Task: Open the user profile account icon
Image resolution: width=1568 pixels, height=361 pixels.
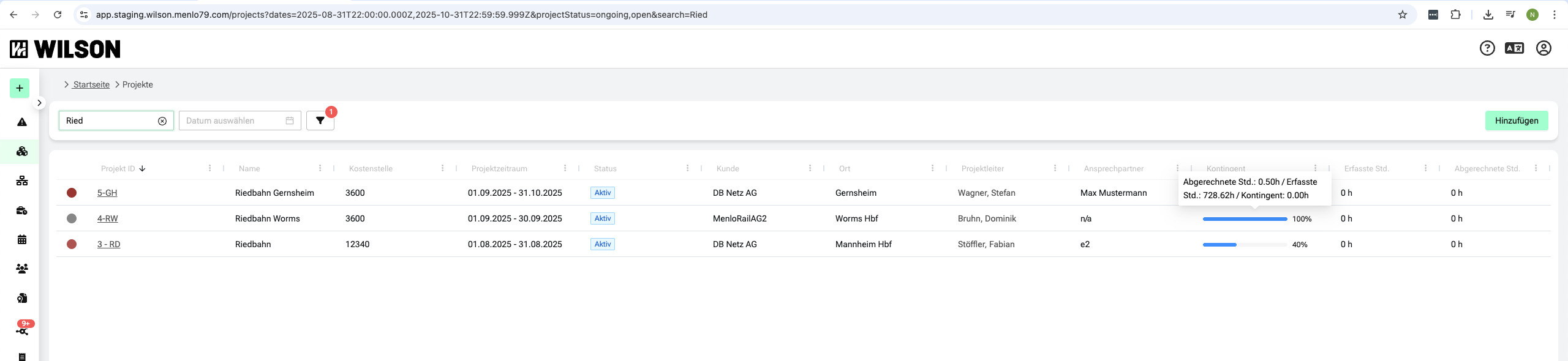Action: point(1543,48)
